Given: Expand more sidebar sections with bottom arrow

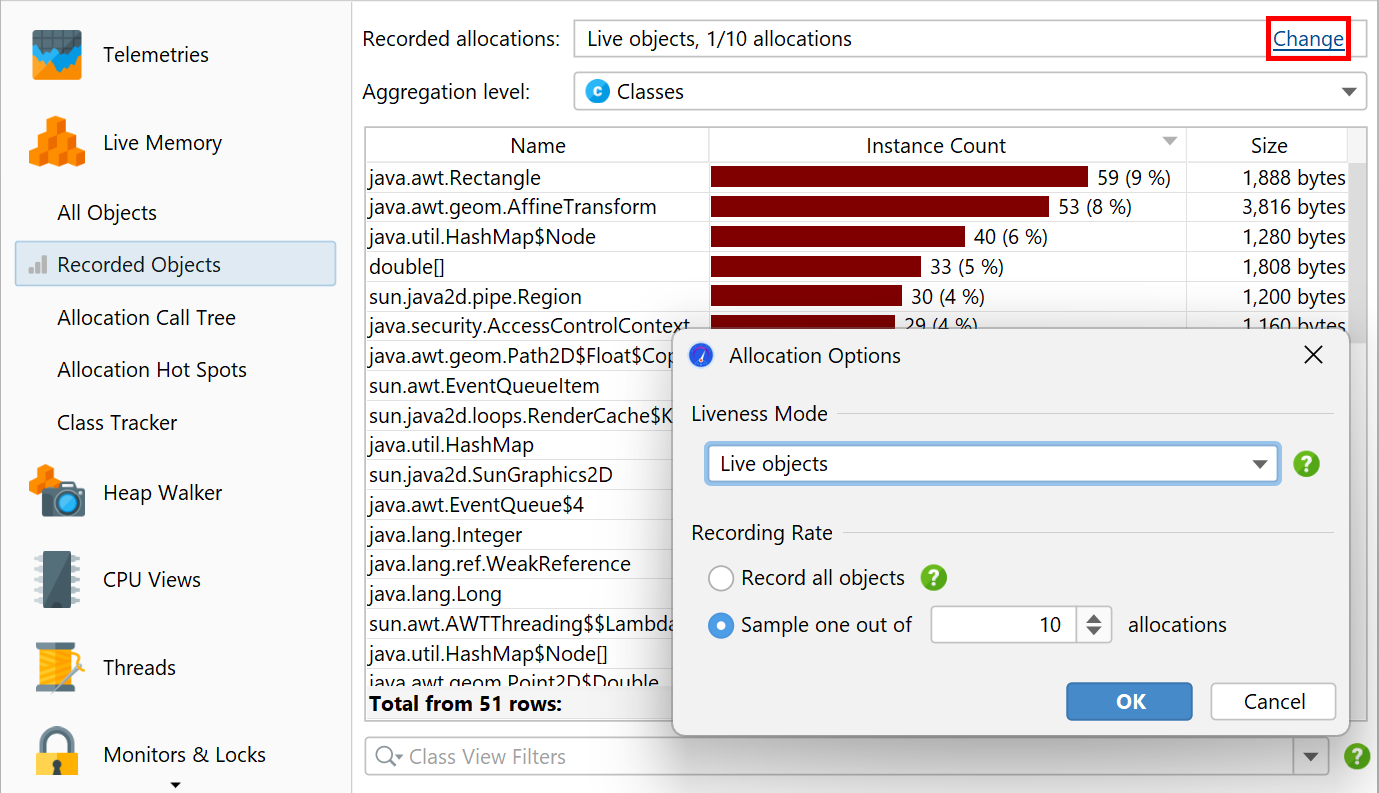Looking at the screenshot, I should (175, 785).
